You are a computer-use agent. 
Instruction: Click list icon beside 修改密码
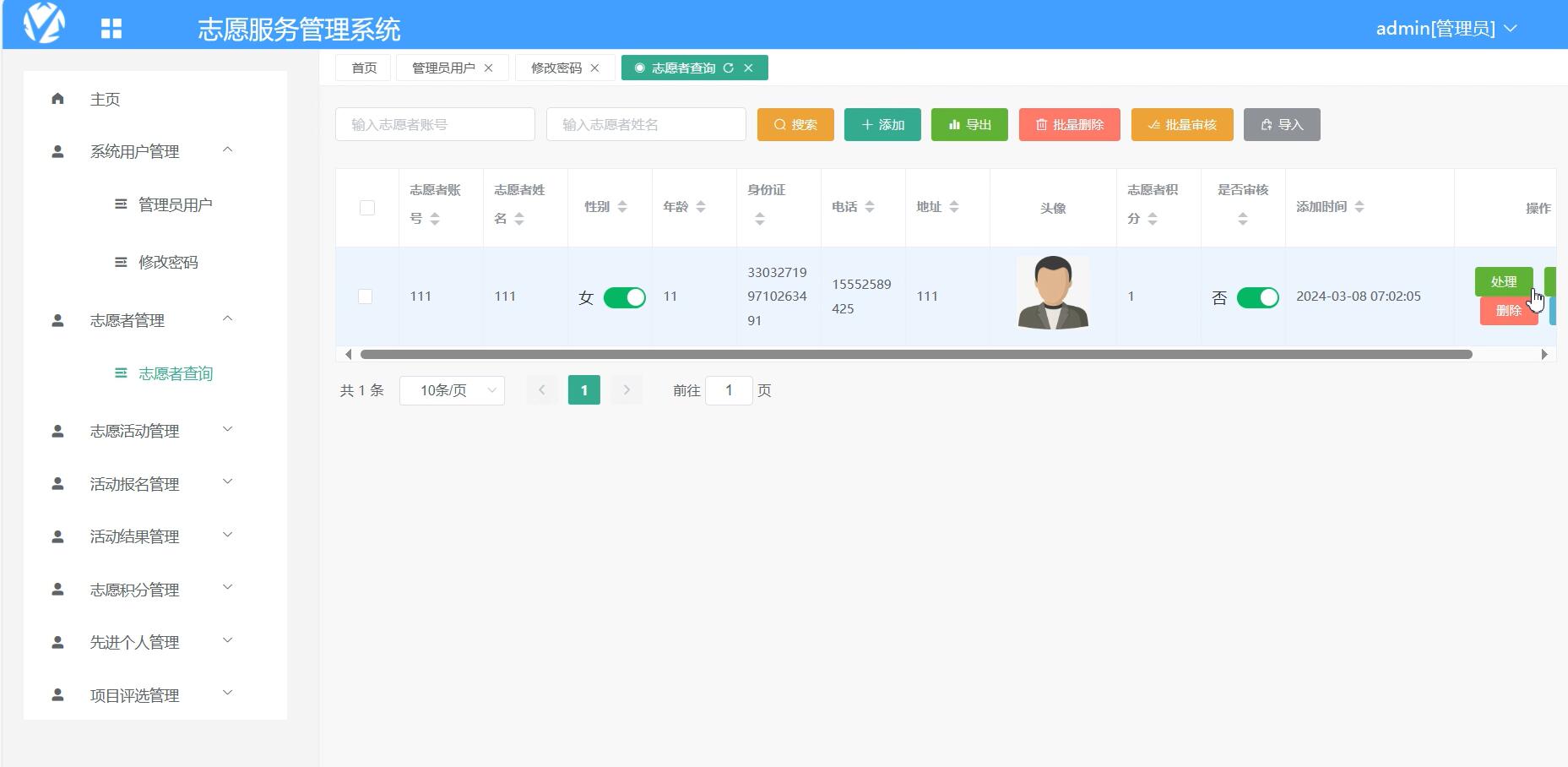121,262
